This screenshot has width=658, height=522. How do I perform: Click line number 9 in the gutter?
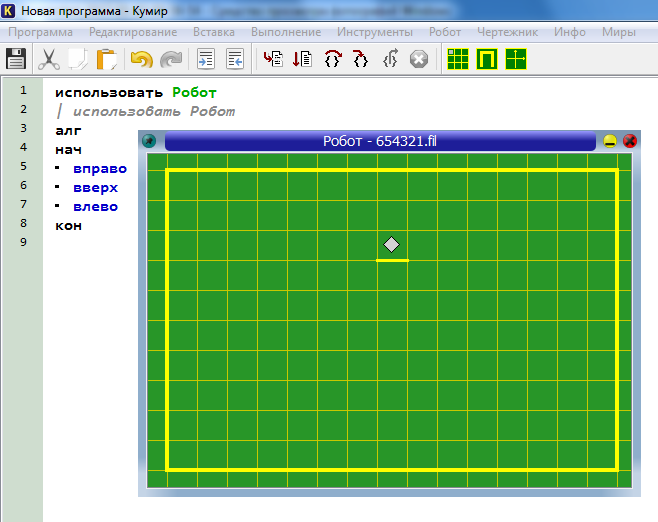click(24, 242)
